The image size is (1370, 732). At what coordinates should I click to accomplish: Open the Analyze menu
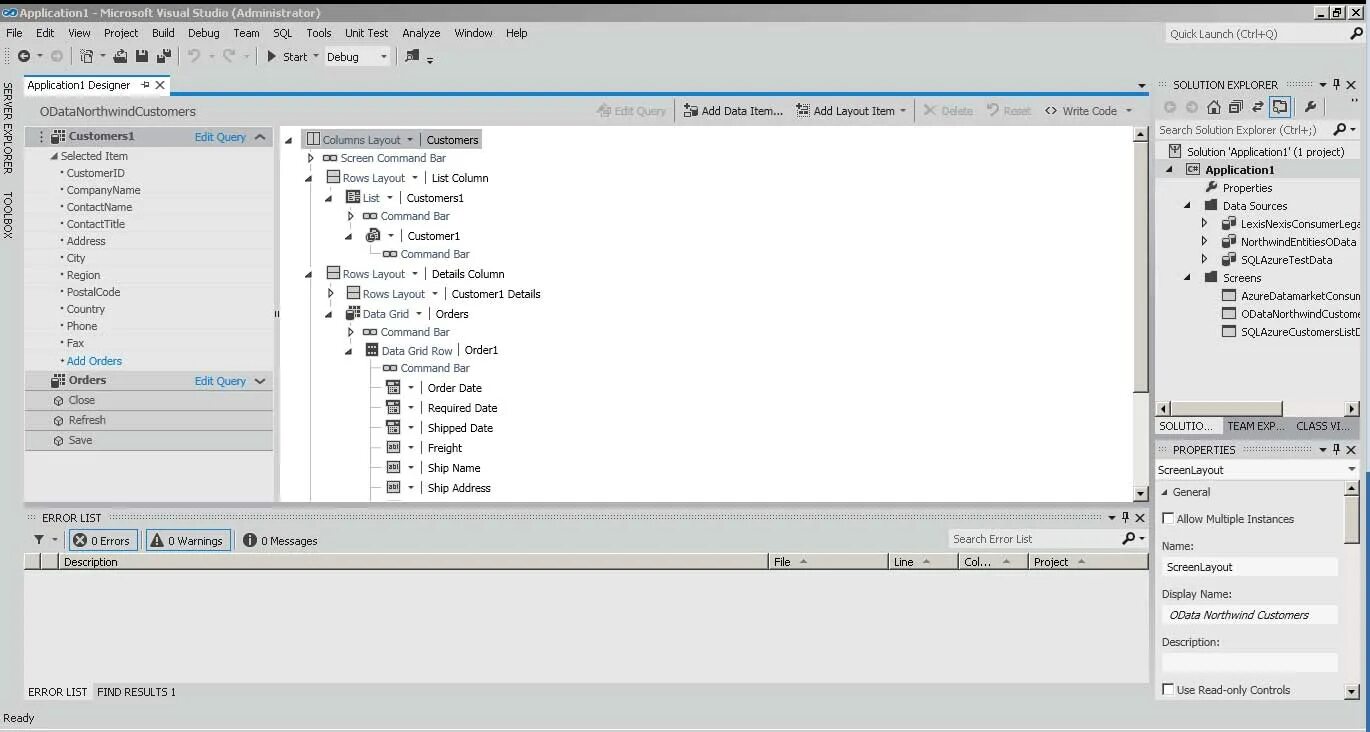pyautogui.click(x=421, y=33)
